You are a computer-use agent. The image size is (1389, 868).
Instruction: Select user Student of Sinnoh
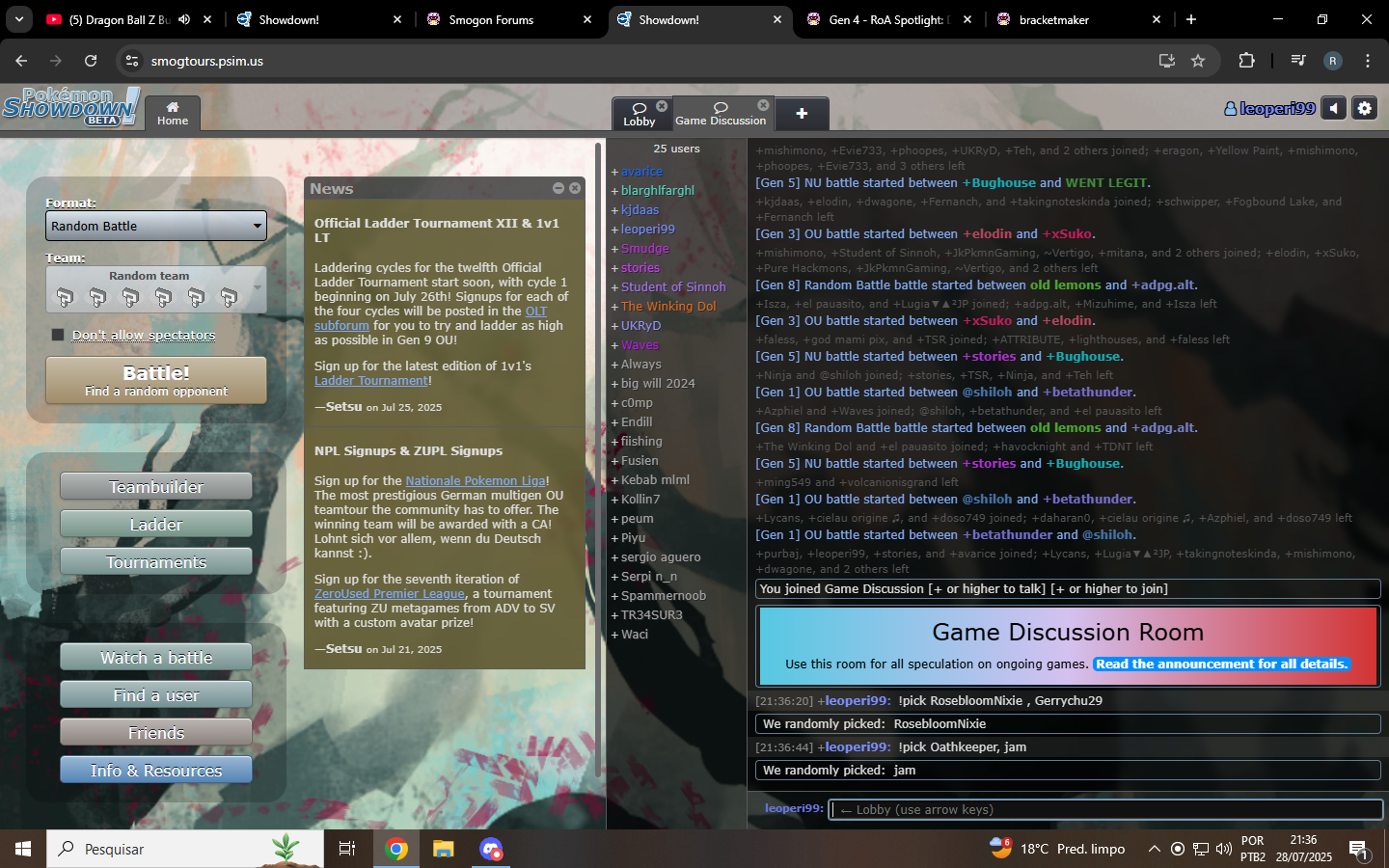pyautogui.click(x=673, y=287)
